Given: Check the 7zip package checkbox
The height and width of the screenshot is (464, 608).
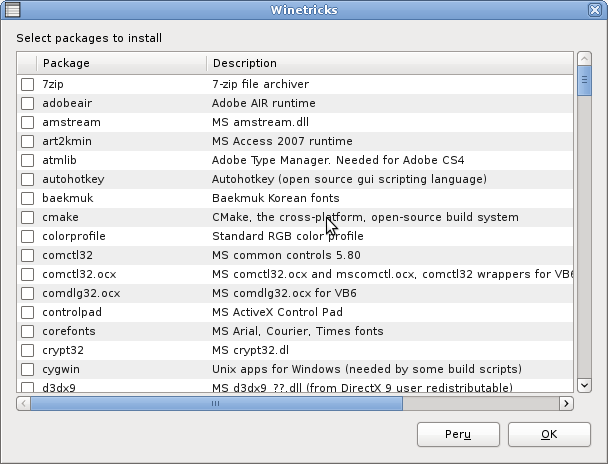Looking at the screenshot, I should pos(28,85).
